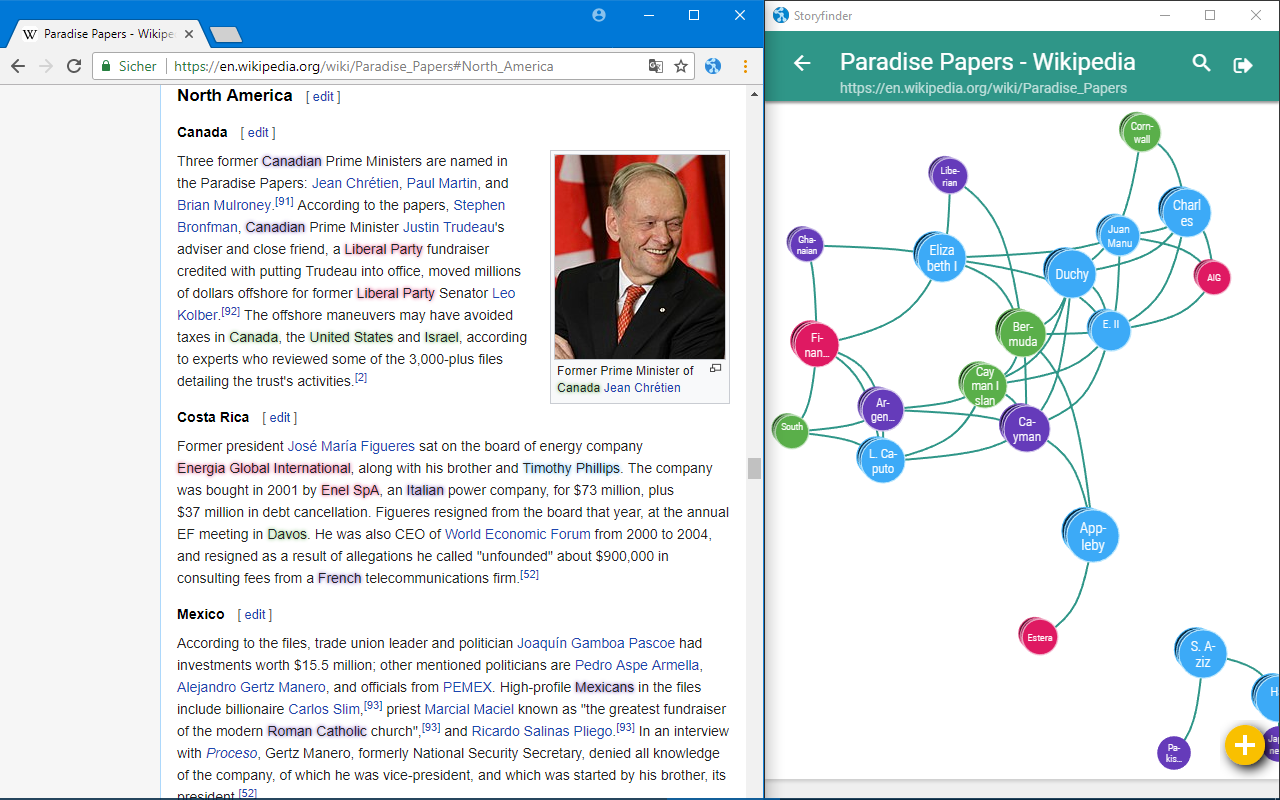Select the Cayman Islands green node
Viewport: 1280px width, 800px height.
(984, 387)
